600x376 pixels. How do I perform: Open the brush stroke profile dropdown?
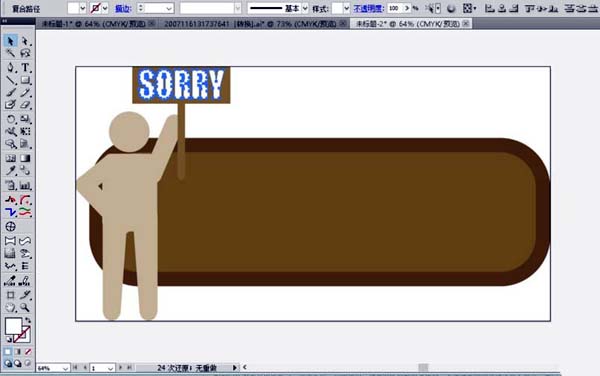coord(305,8)
